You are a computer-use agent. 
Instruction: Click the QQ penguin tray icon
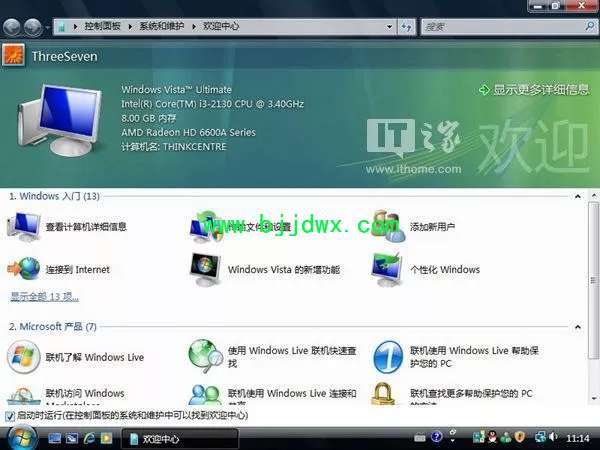(492, 437)
